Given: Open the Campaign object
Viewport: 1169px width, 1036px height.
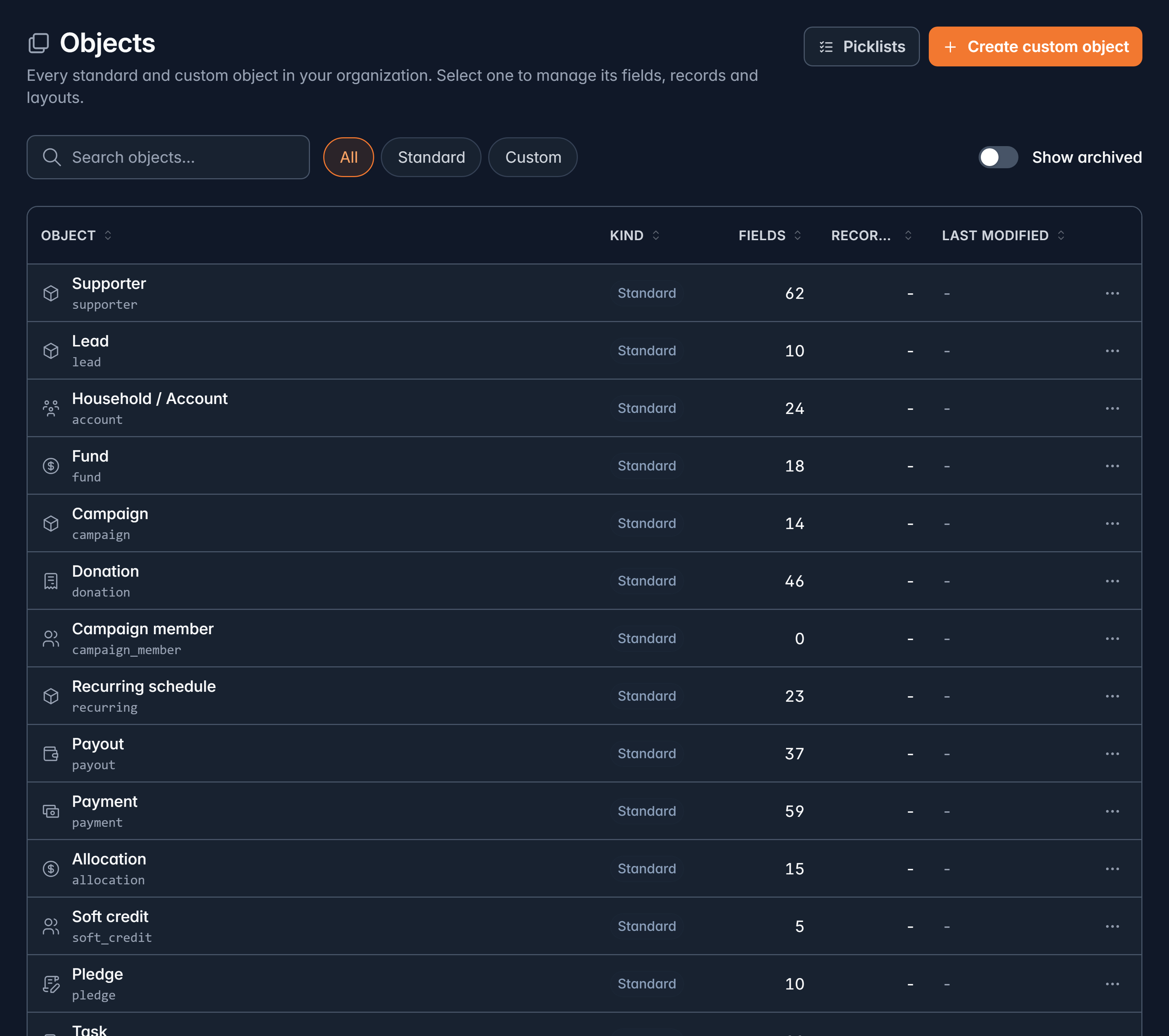Looking at the screenshot, I should 110,514.
